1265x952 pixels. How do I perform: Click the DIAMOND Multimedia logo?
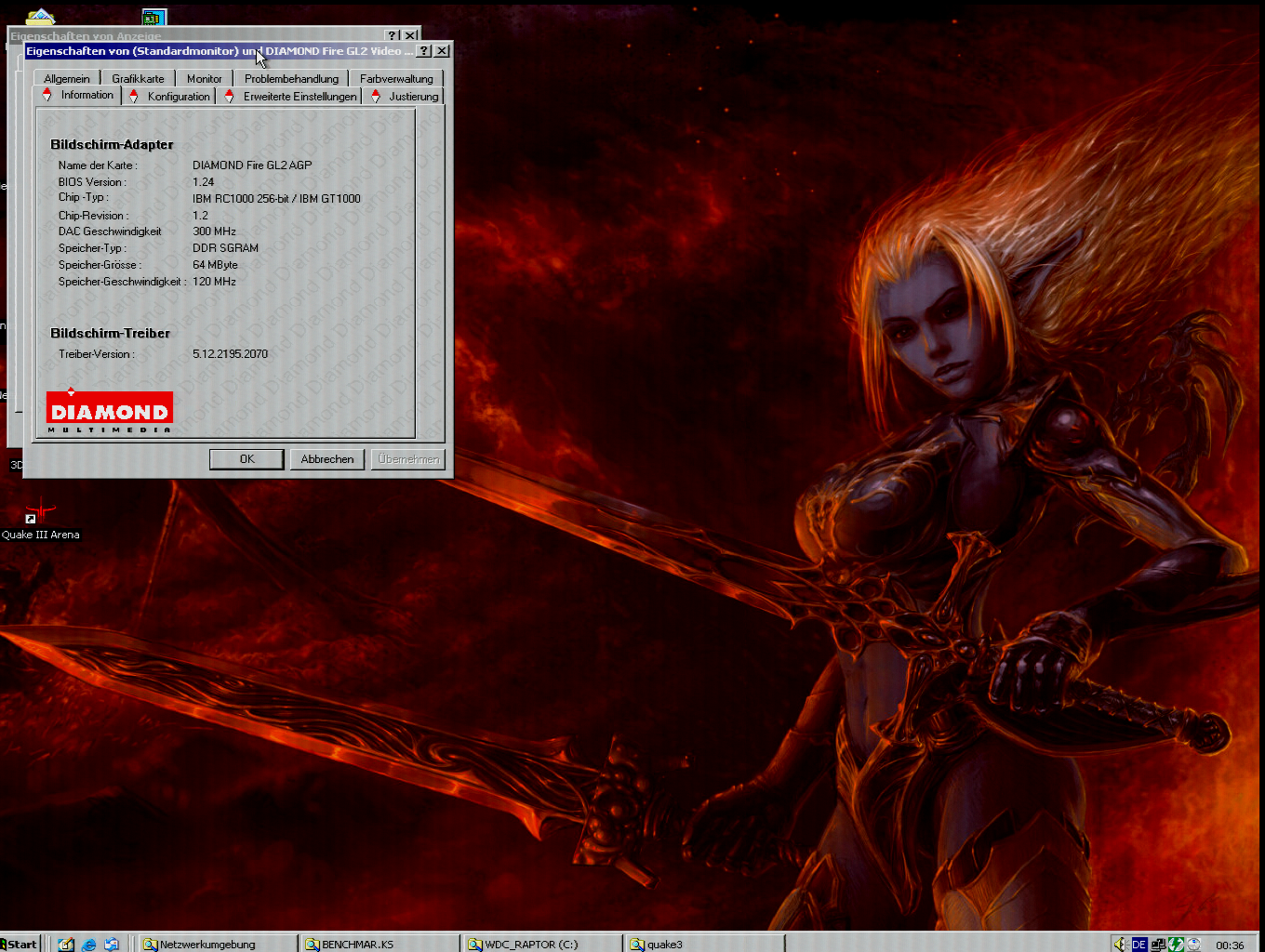click(109, 410)
